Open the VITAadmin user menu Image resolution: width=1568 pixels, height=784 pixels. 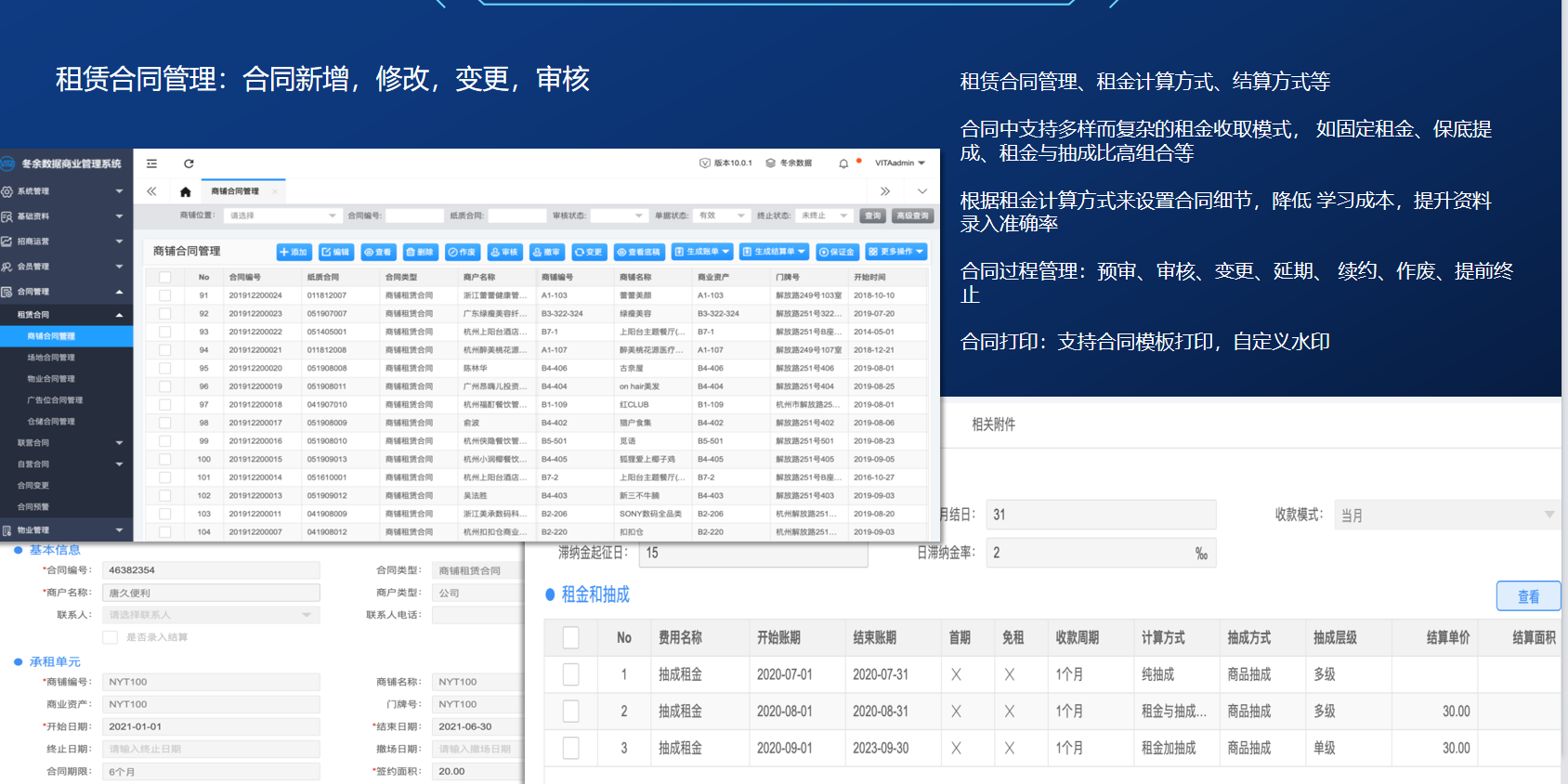click(899, 163)
